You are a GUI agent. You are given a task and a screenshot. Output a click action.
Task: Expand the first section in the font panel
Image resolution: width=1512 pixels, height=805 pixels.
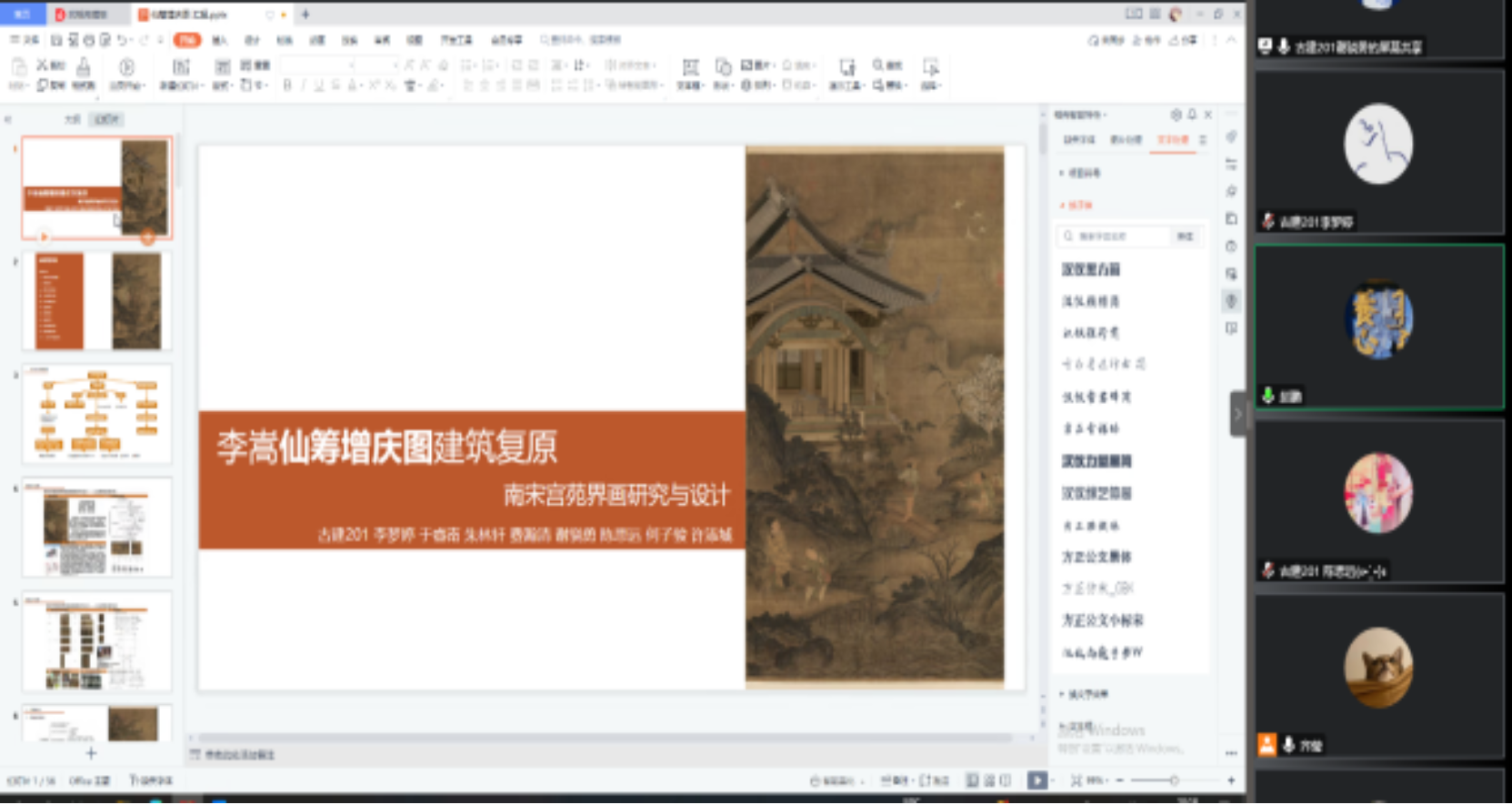[1062, 173]
